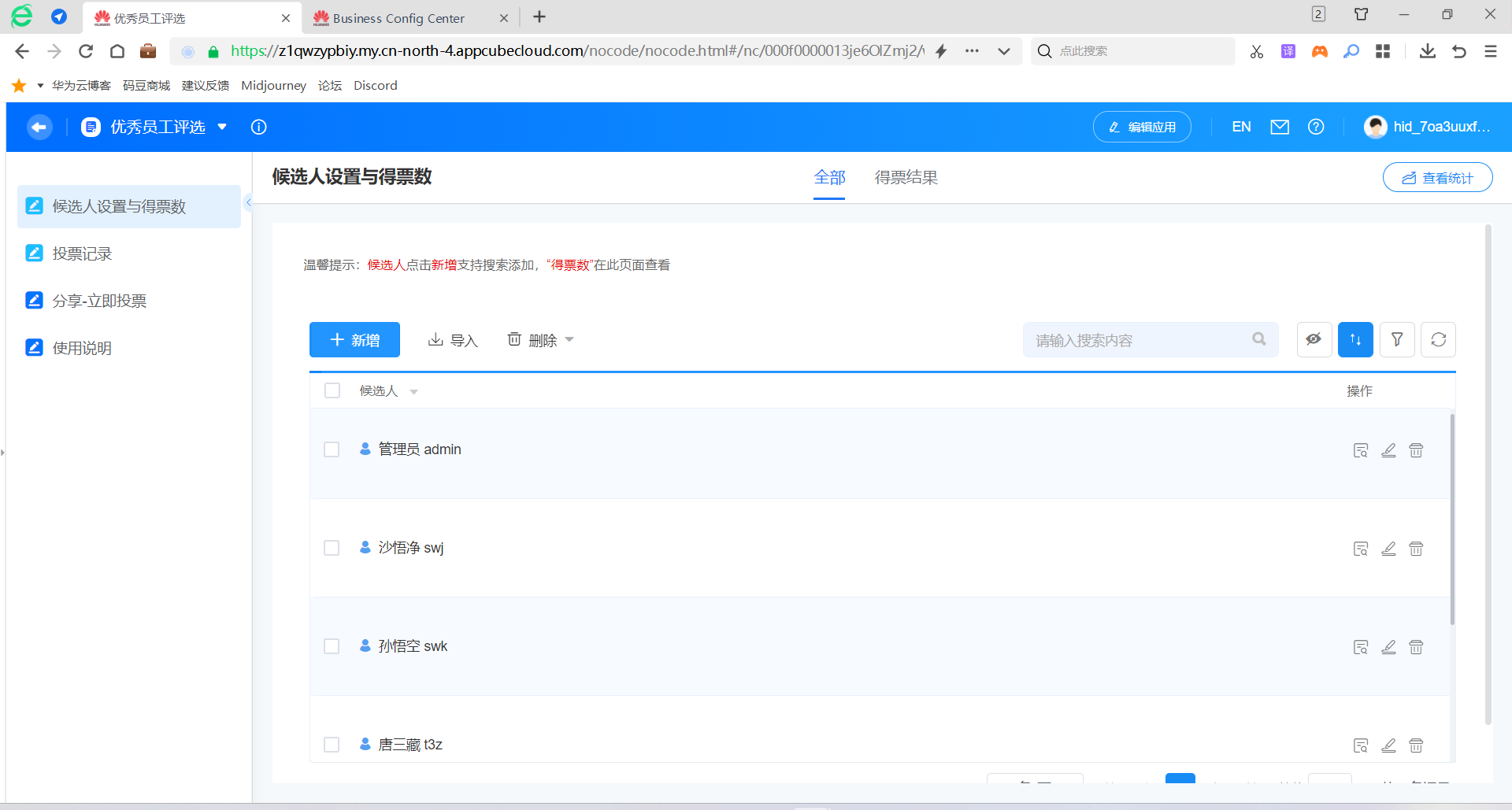Viewport: 1512px width, 810px height.
Task: Open 投票记录 in sidebar
Action: coord(129,253)
